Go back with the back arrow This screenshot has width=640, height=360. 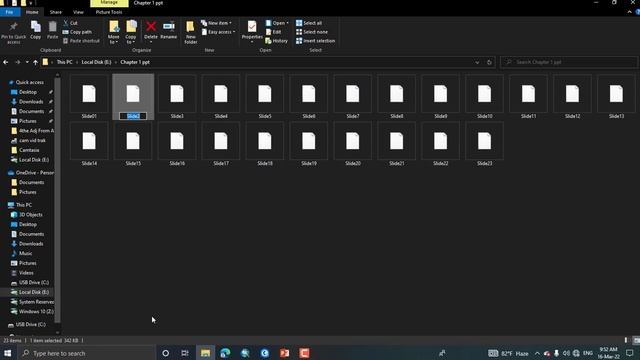pyautogui.click(x=6, y=62)
